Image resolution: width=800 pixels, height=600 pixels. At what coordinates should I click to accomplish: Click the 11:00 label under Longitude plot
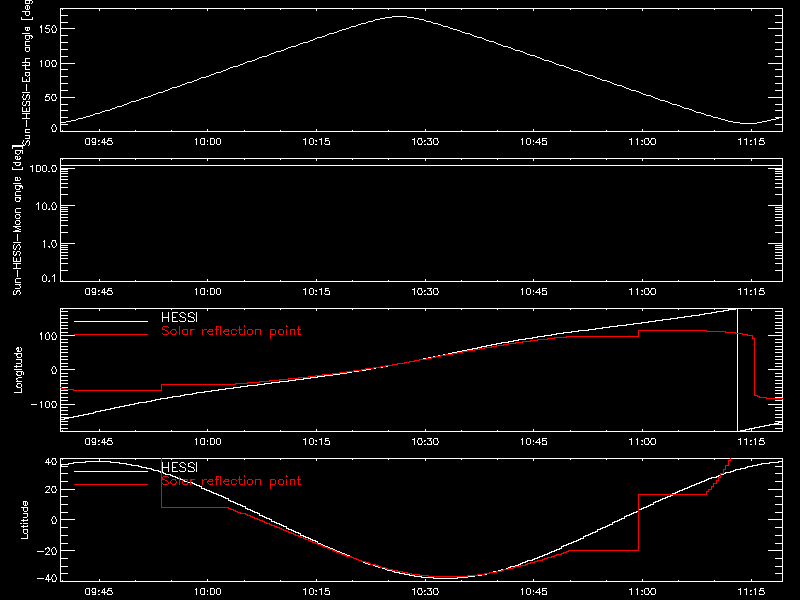pos(642,442)
